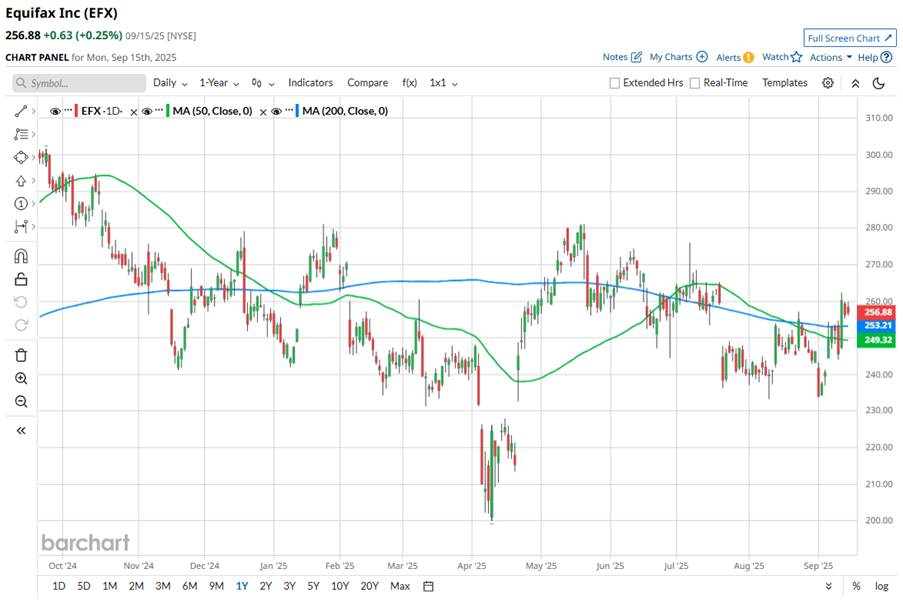Collapse the chart toolbar with double chevron
The image size is (903, 602).
tap(855, 83)
